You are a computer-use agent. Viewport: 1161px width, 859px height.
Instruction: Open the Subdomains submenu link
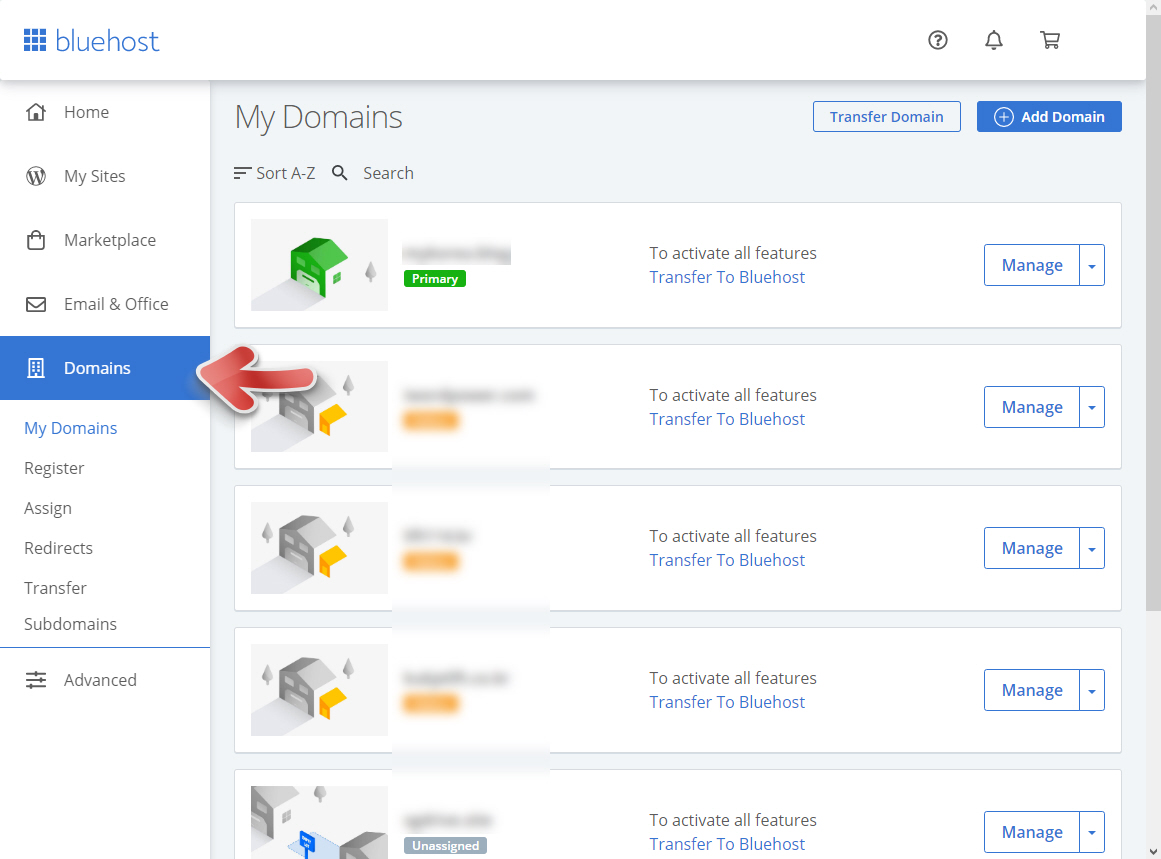coord(70,624)
